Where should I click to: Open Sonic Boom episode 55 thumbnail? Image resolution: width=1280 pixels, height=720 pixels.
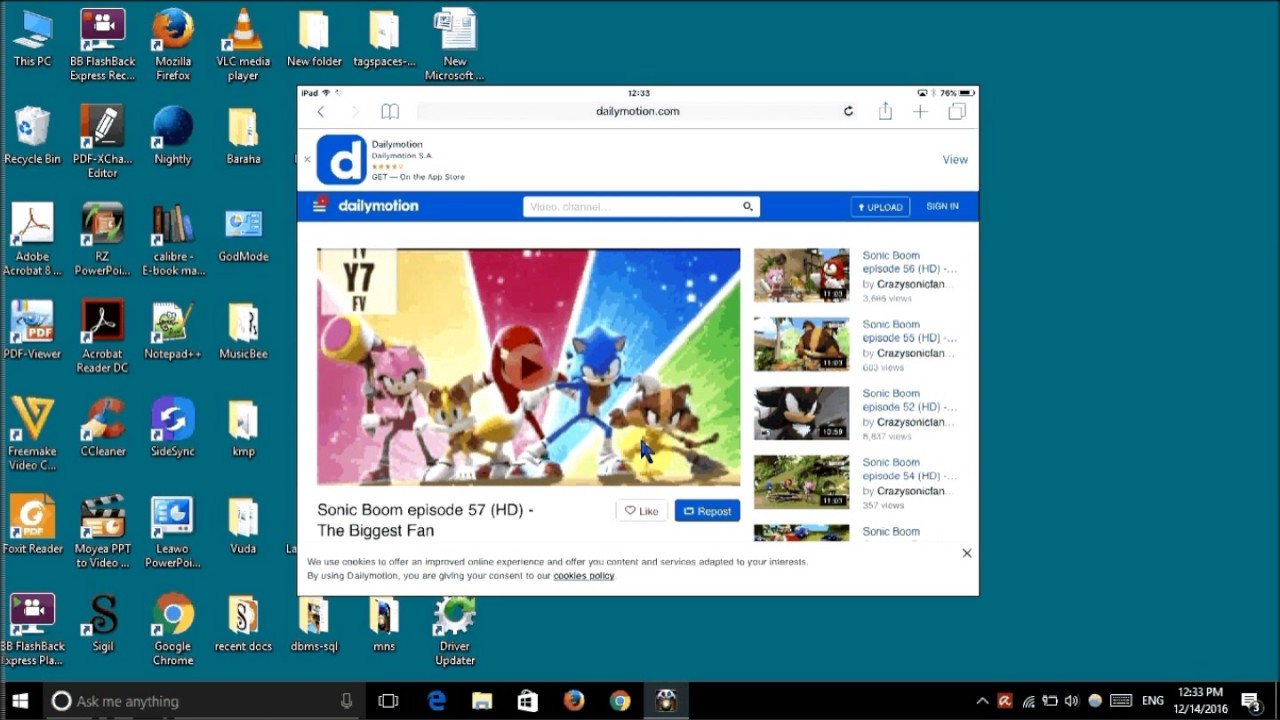click(801, 344)
